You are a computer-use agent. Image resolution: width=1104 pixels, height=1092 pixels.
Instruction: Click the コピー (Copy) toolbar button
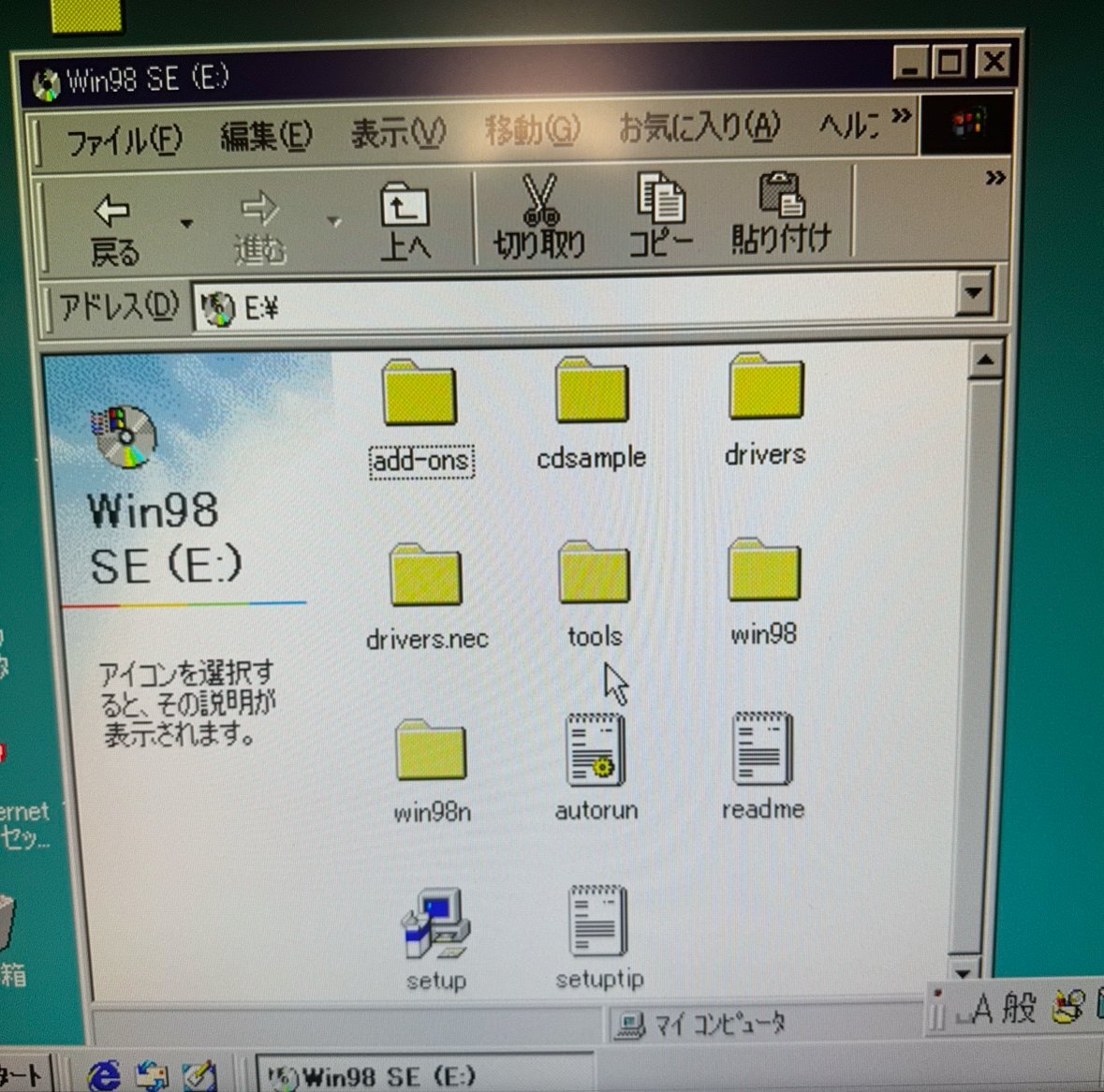coord(660,214)
